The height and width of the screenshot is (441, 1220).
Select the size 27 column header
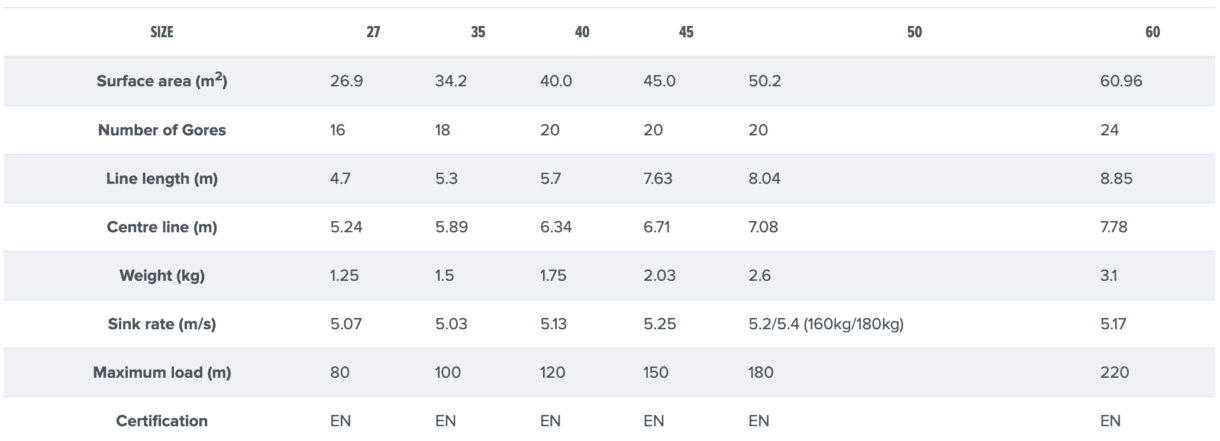pyautogui.click(x=372, y=32)
